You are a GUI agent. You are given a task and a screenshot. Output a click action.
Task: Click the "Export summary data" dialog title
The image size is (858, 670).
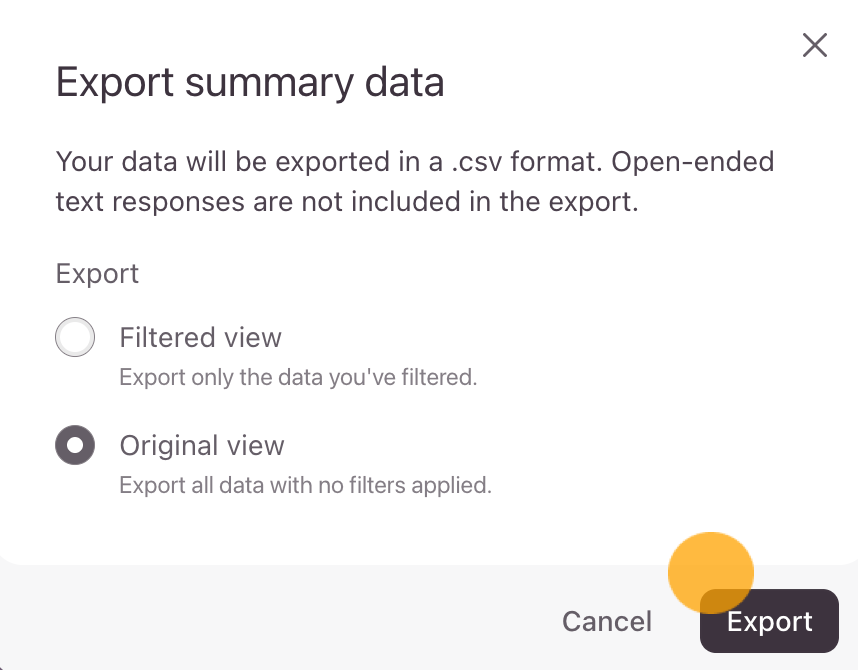coord(250,82)
